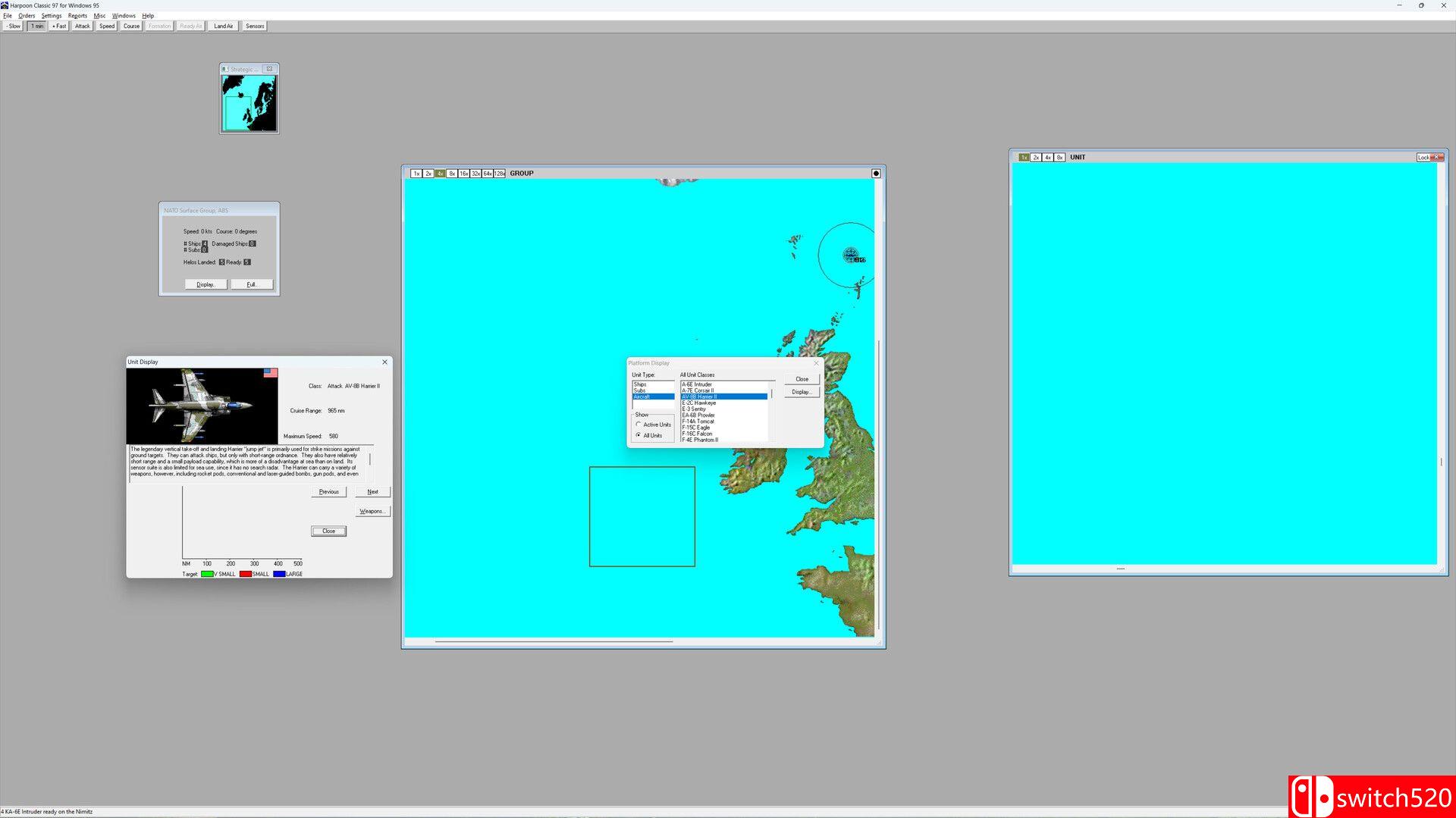The width and height of the screenshot is (1456, 818).
Task: Open the Speed toolbar command
Action: click(x=106, y=25)
